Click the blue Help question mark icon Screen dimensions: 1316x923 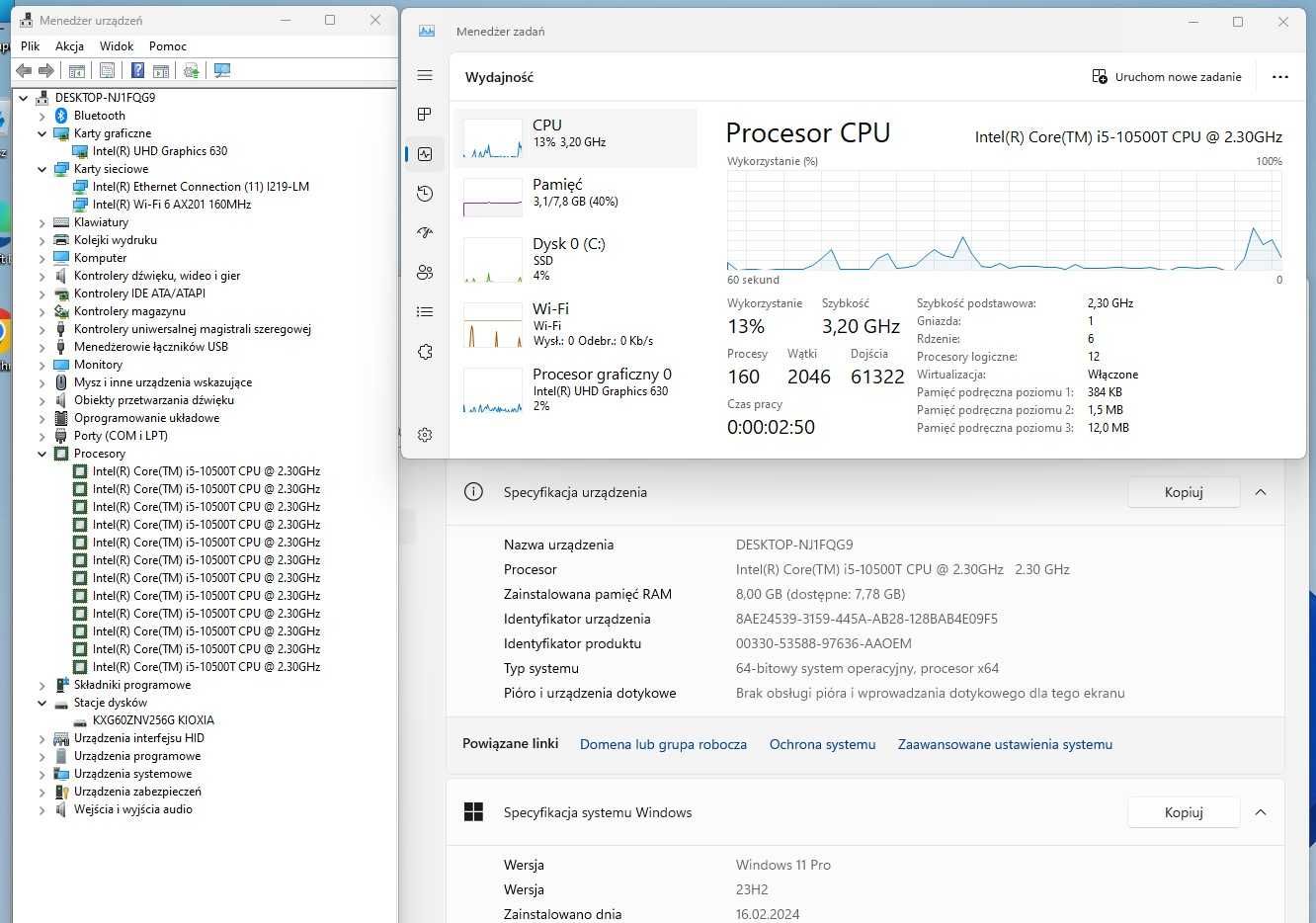137,70
